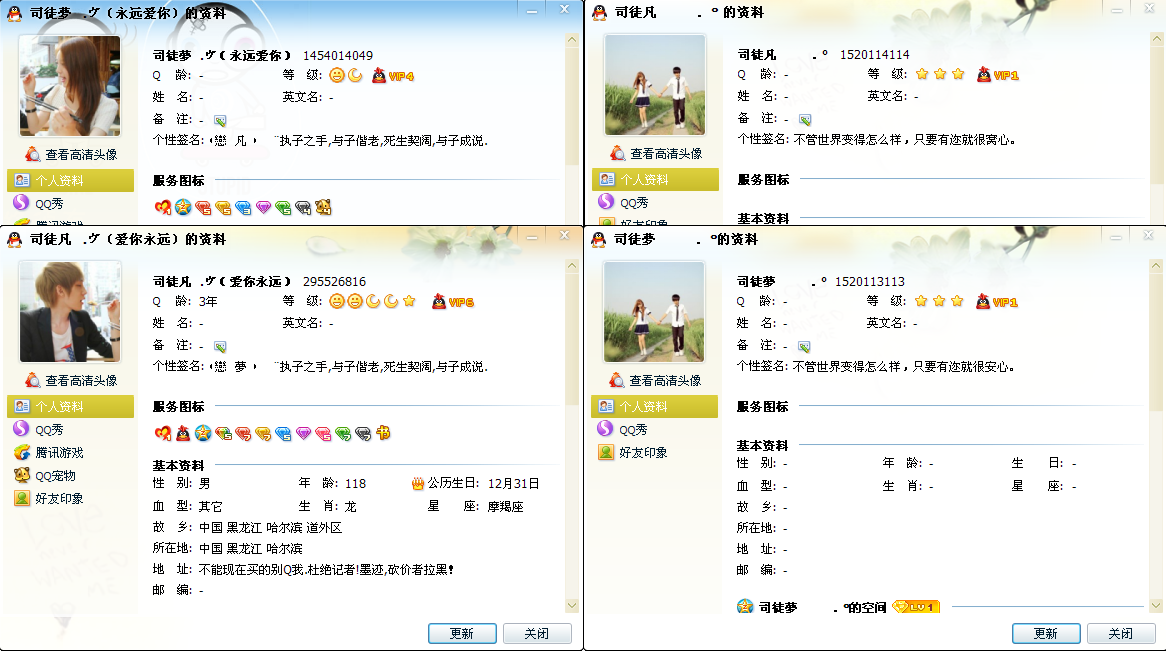Click scrollbar down arrow in the 295526816 window
Viewport: 1166px width, 651px height.
click(x=572, y=606)
